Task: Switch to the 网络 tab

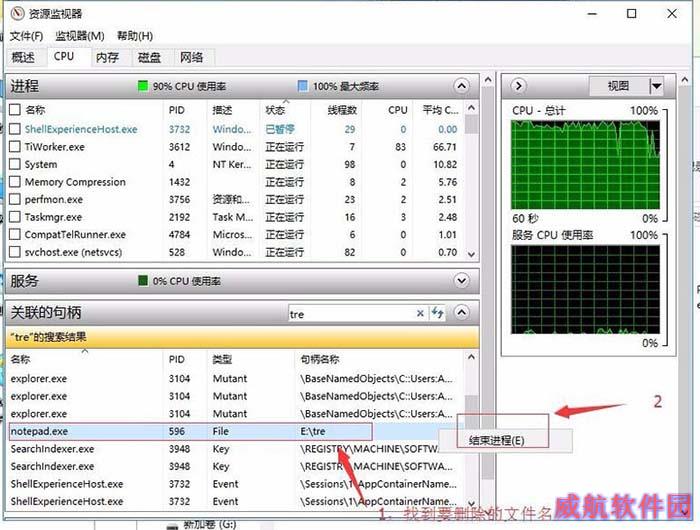Action: click(x=192, y=57)
